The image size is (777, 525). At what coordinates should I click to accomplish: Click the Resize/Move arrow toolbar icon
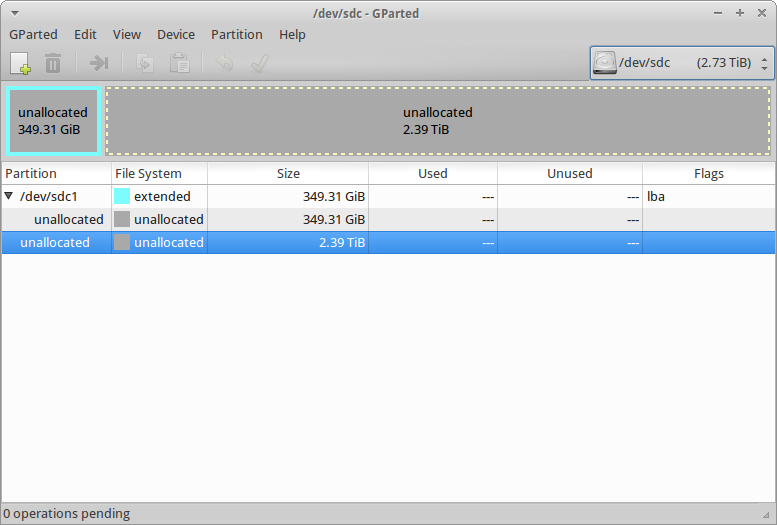tap(99, 63)
